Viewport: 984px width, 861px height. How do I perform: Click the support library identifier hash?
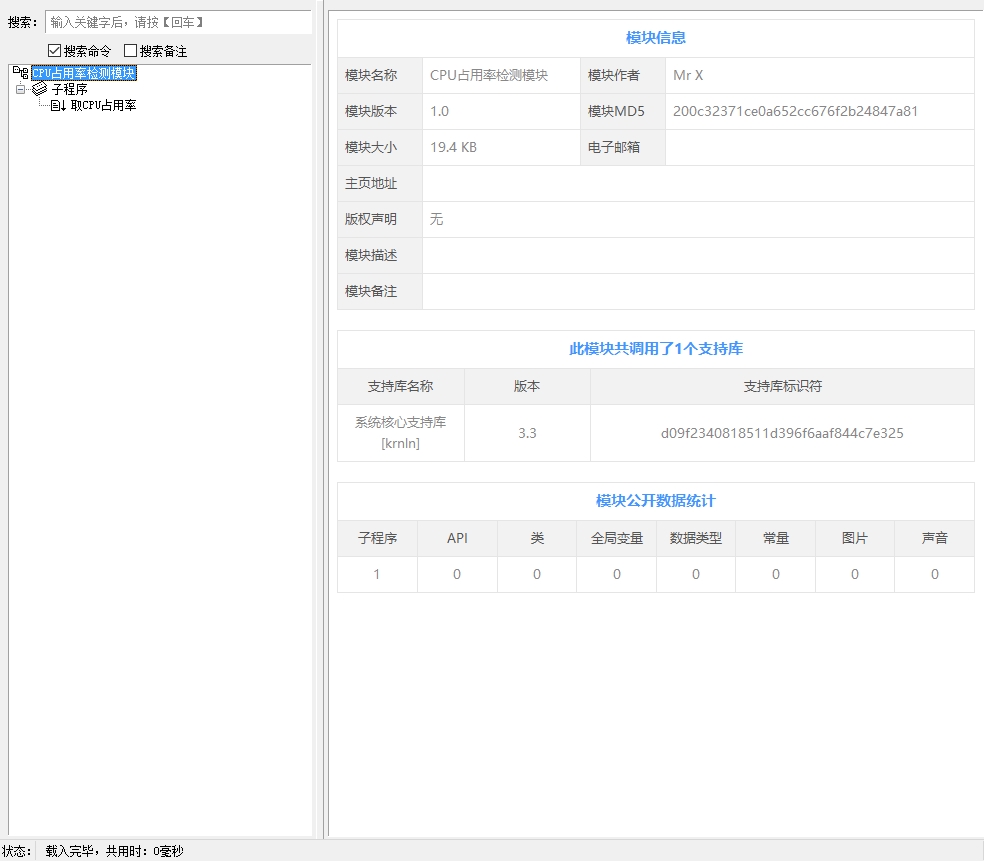pyautogui.click(x=782, y=433)
